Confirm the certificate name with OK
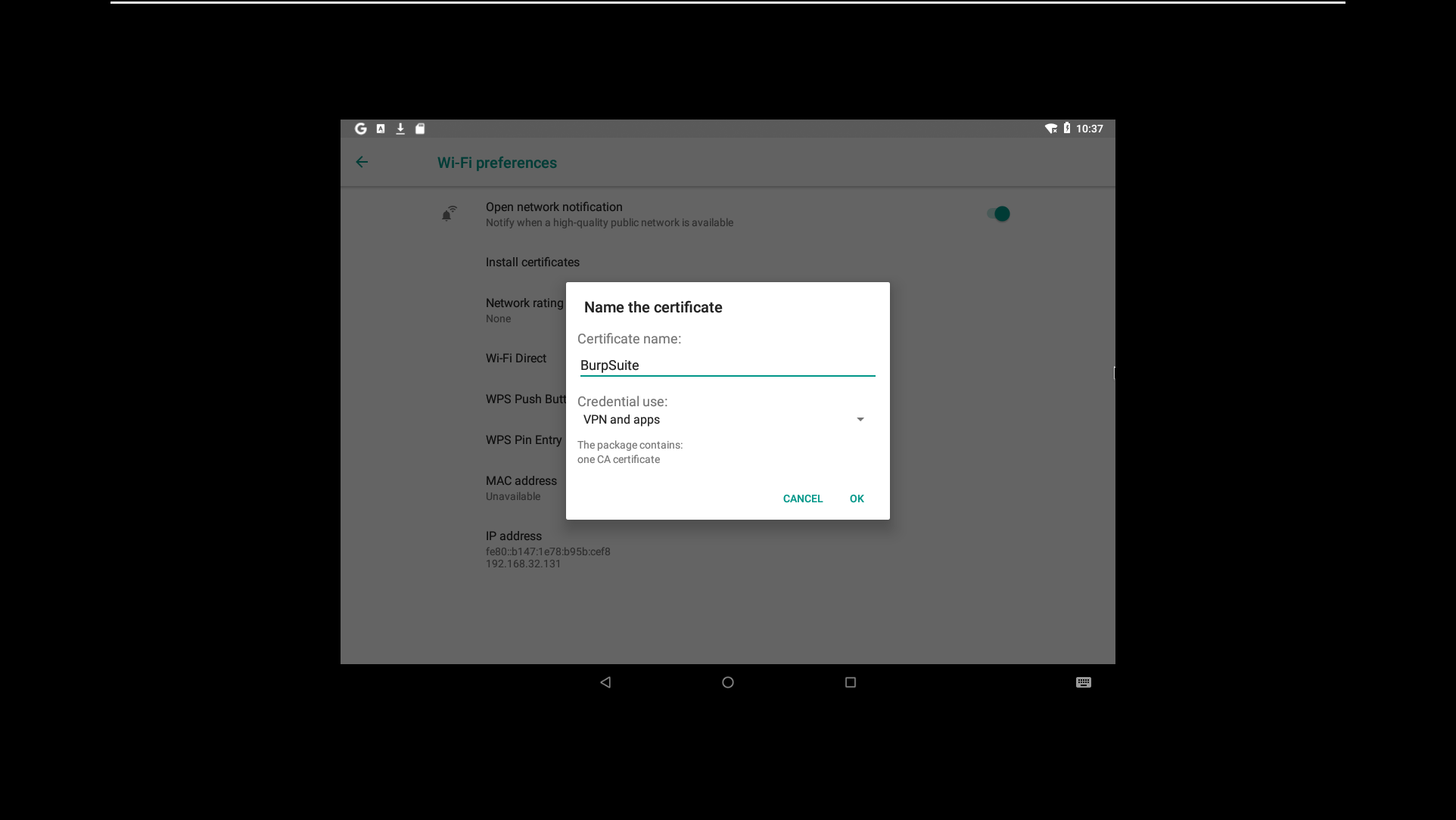The image size is (1456, 820). pyautogui.click(x=857, y=499)
